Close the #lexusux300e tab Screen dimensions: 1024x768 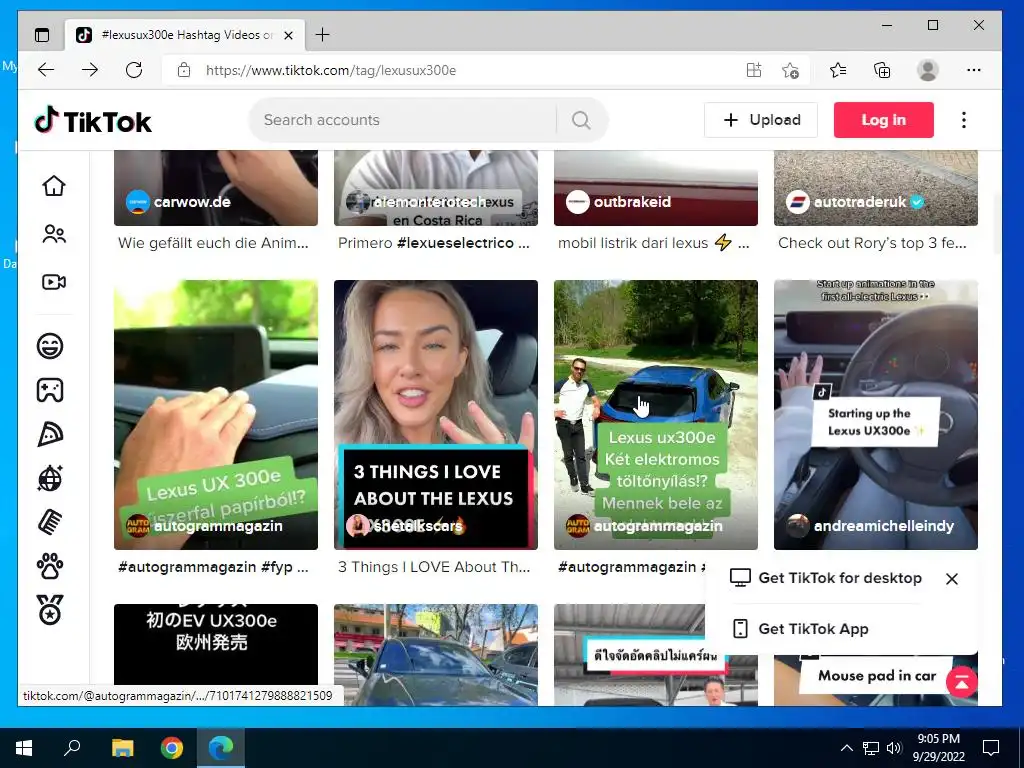click(289, 35)
